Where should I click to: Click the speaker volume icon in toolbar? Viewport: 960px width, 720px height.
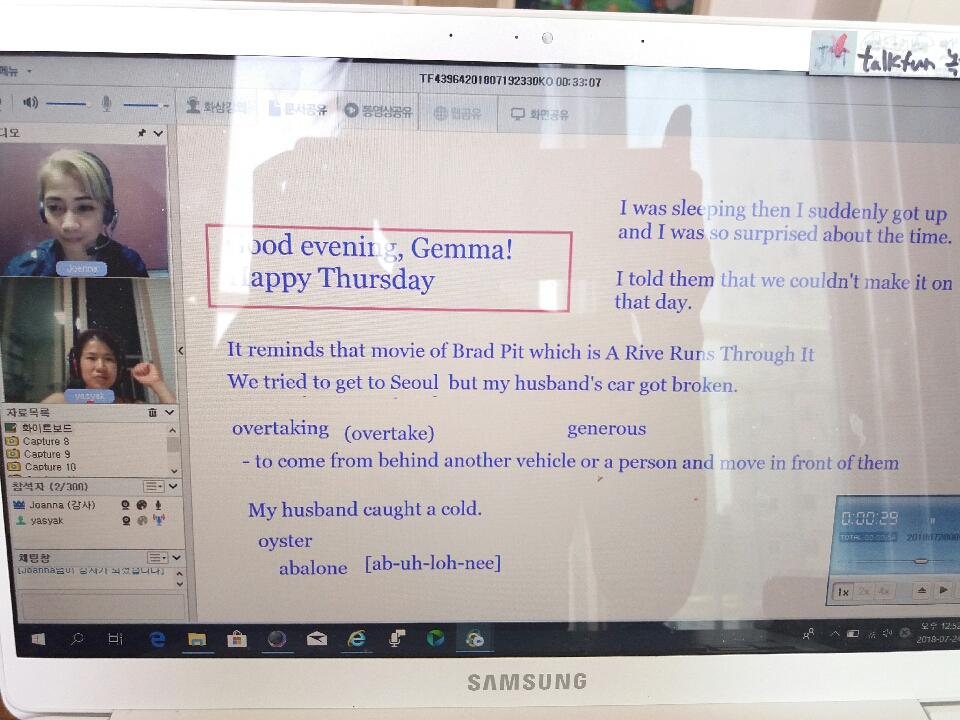click(31, 103)
